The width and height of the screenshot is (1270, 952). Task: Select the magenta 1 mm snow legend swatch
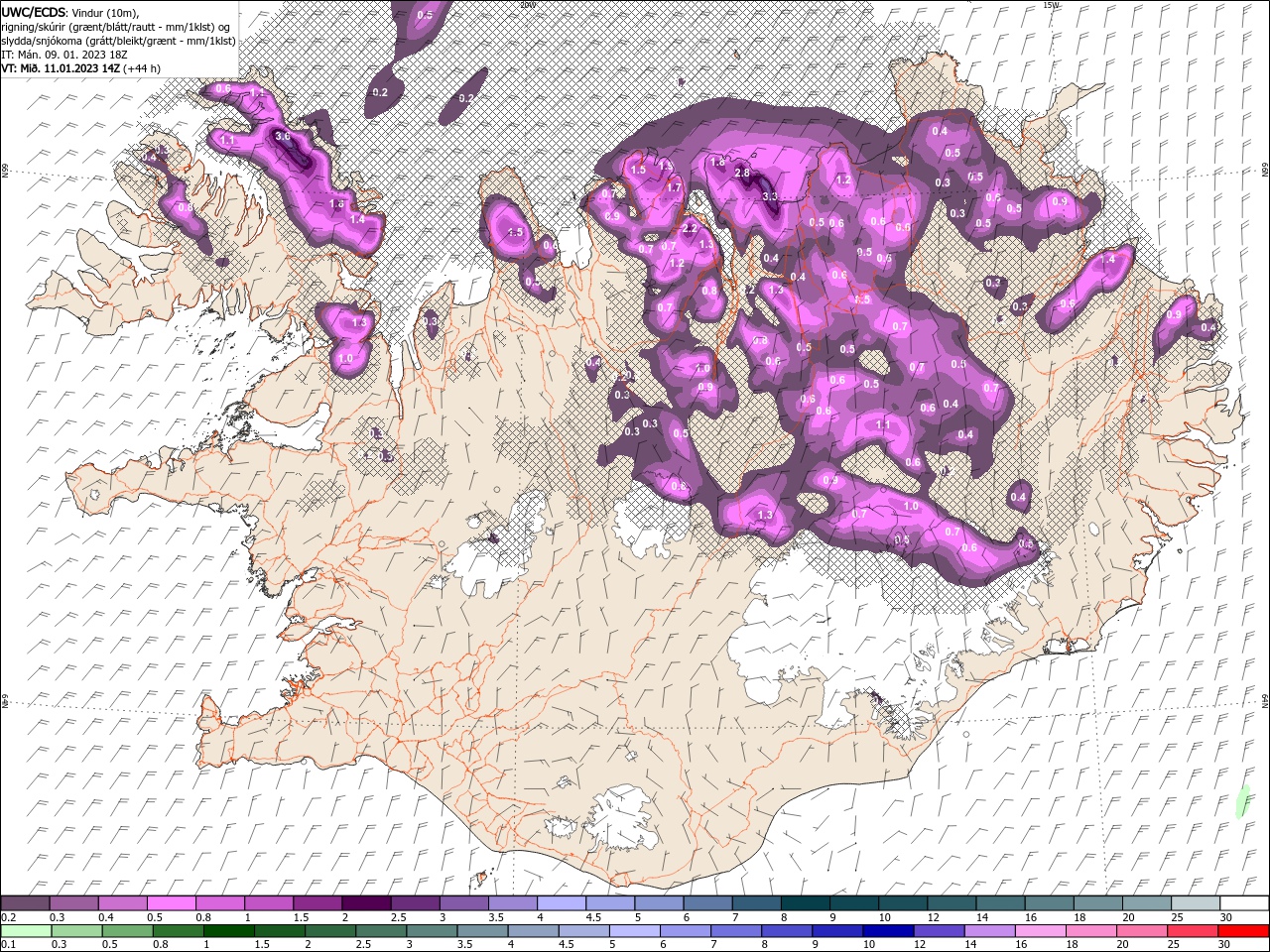point(269,902)
